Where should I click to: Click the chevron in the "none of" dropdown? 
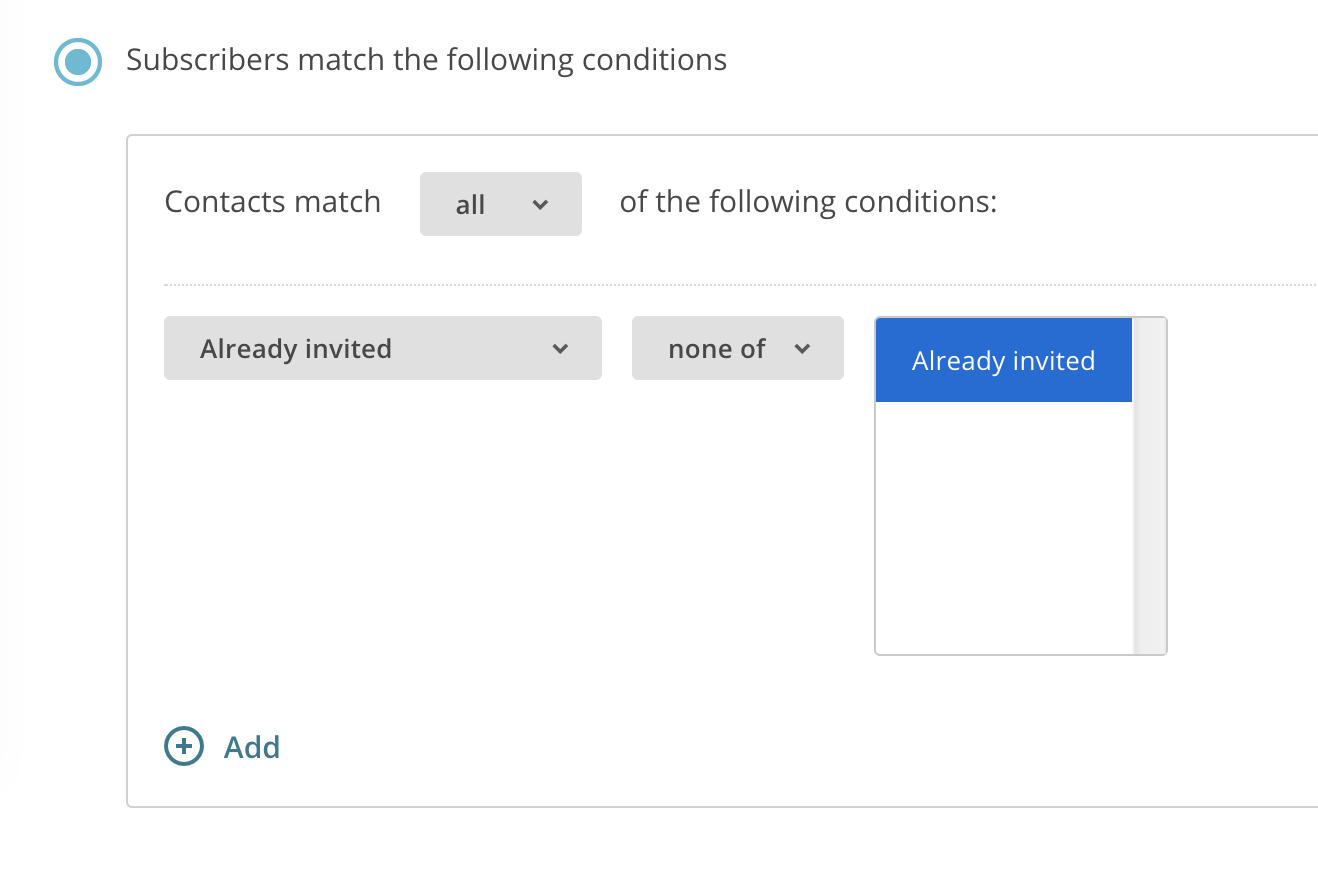pos(801,348)
